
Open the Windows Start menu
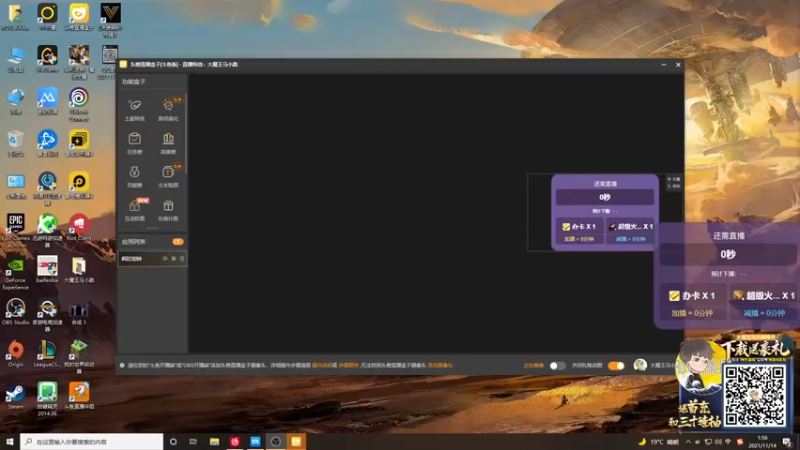click(10, 442)
